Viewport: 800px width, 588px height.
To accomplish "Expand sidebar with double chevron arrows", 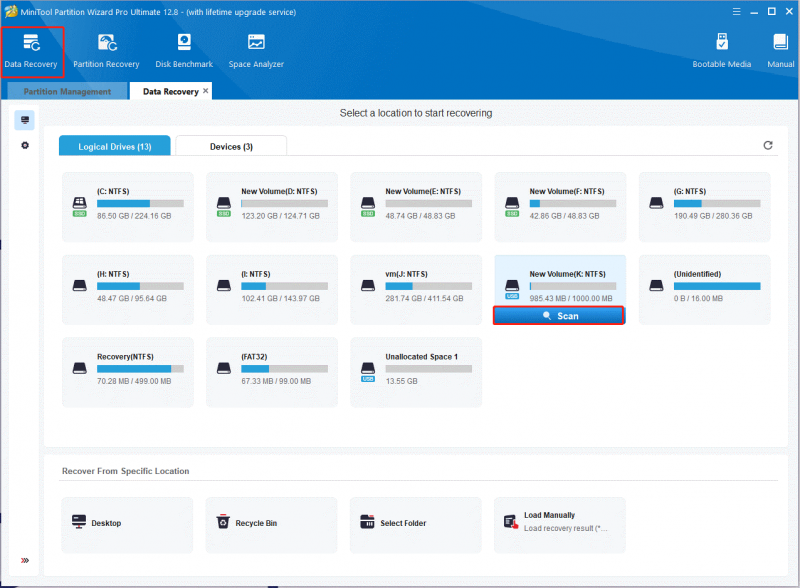I will click(24, 560).
